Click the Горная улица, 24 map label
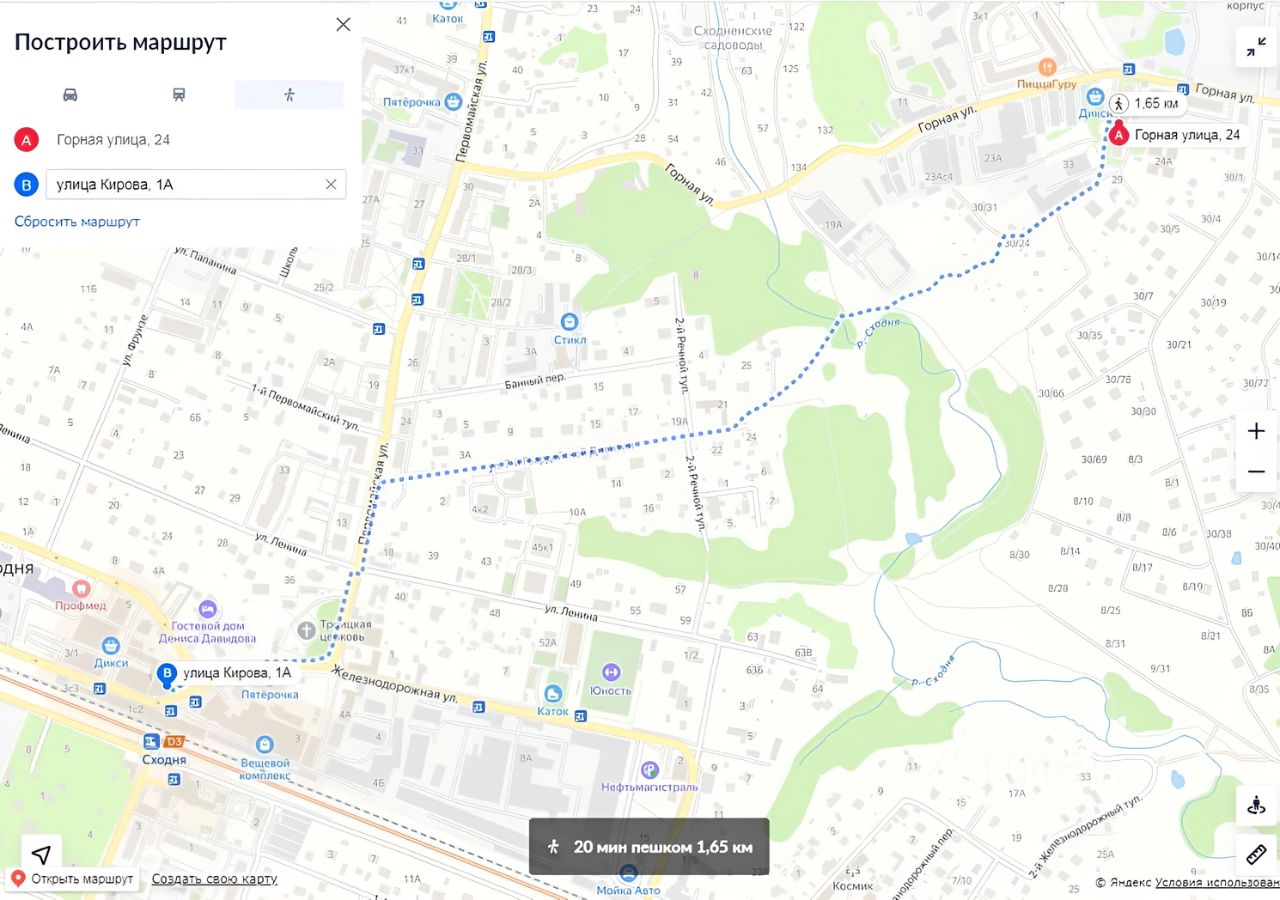Image resolution: width=1280 pixels, height=900 pixels. (x=1187, y=135)
